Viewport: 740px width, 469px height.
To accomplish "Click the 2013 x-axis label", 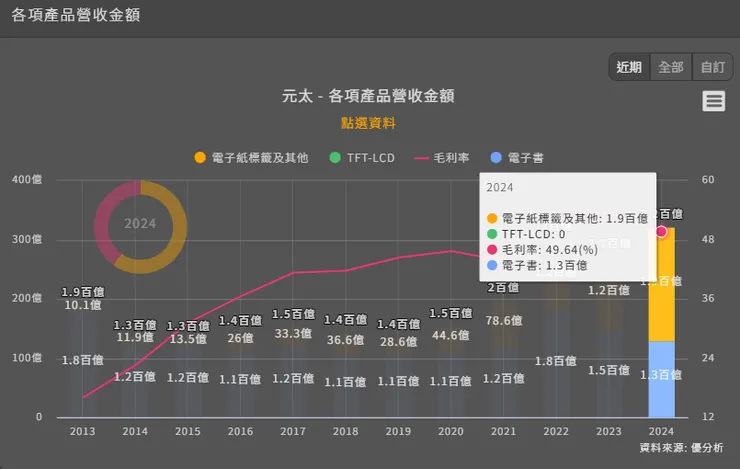I will tap(82, 431).
